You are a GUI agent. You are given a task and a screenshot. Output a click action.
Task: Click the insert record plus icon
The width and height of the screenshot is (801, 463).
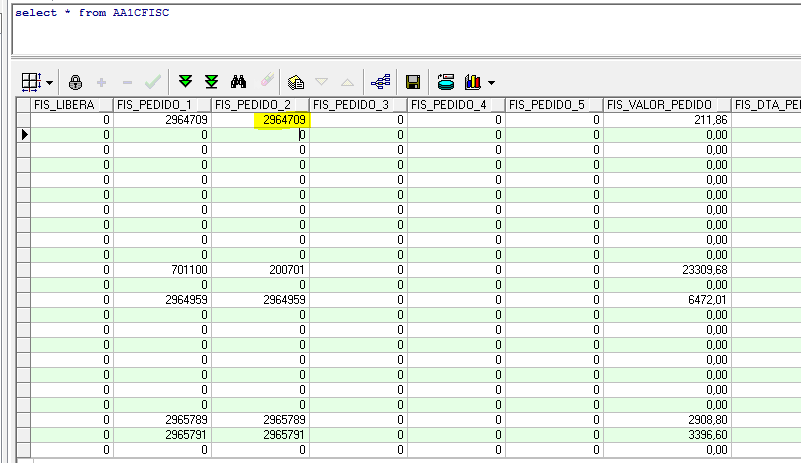[x=101, y=82]
